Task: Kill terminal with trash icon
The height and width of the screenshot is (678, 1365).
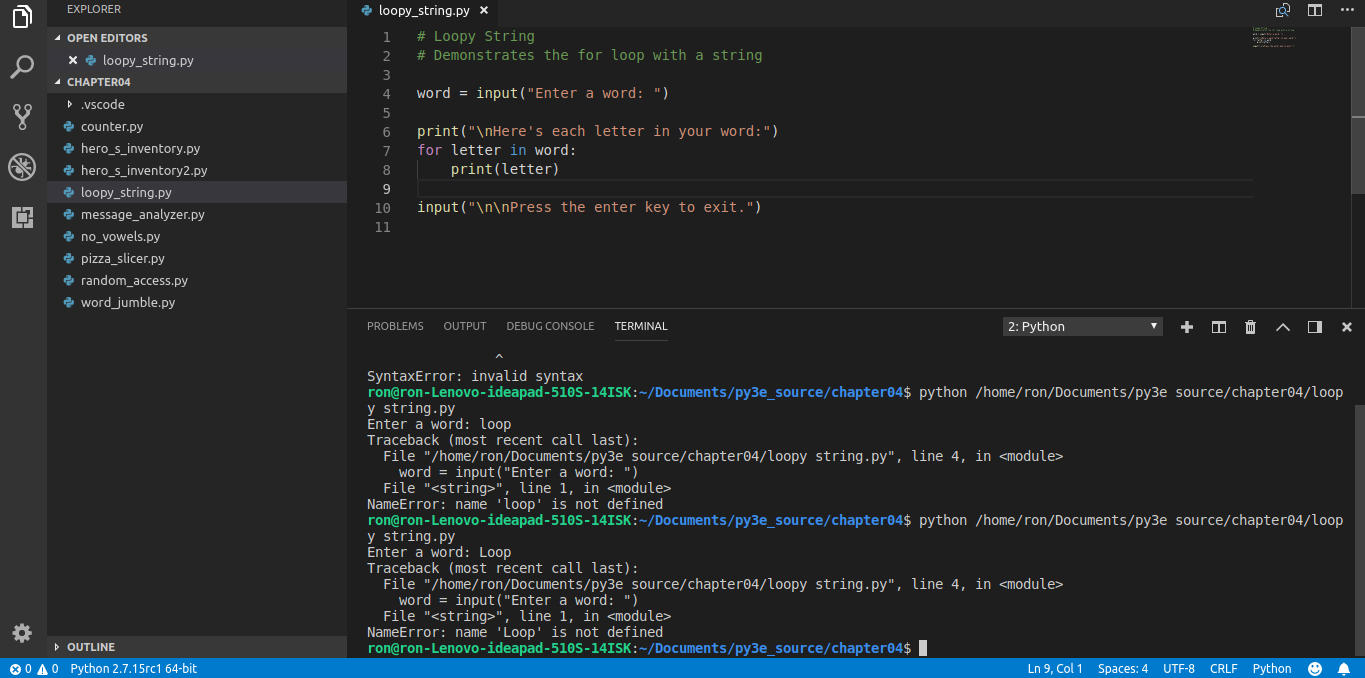Action: (1250, 327)
